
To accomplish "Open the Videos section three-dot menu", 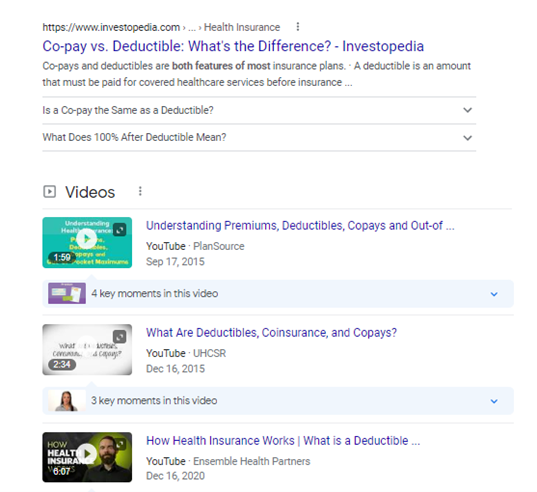I will [x=140, y=191].
